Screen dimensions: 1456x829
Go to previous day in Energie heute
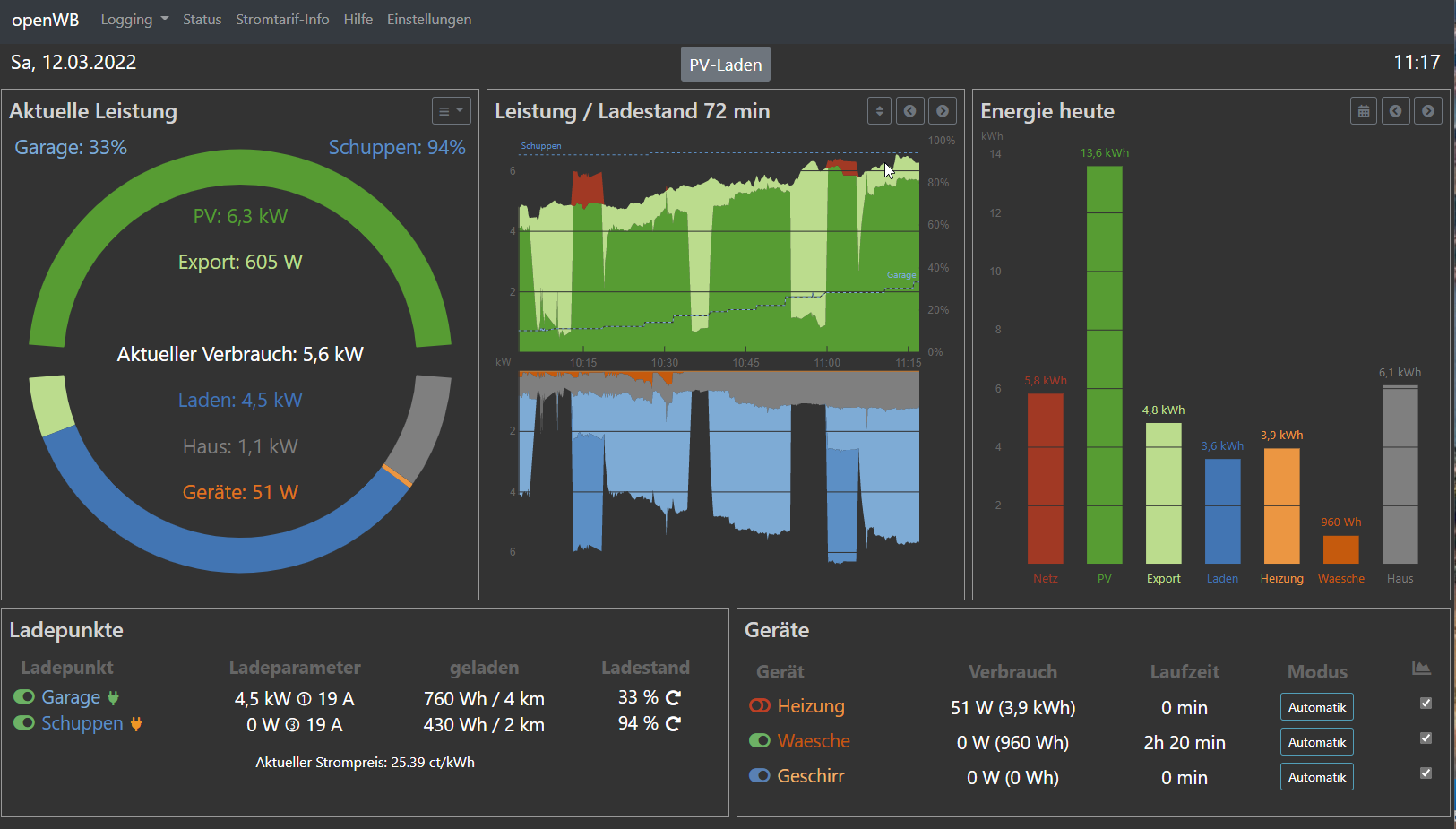click(x=1395, y=111)
